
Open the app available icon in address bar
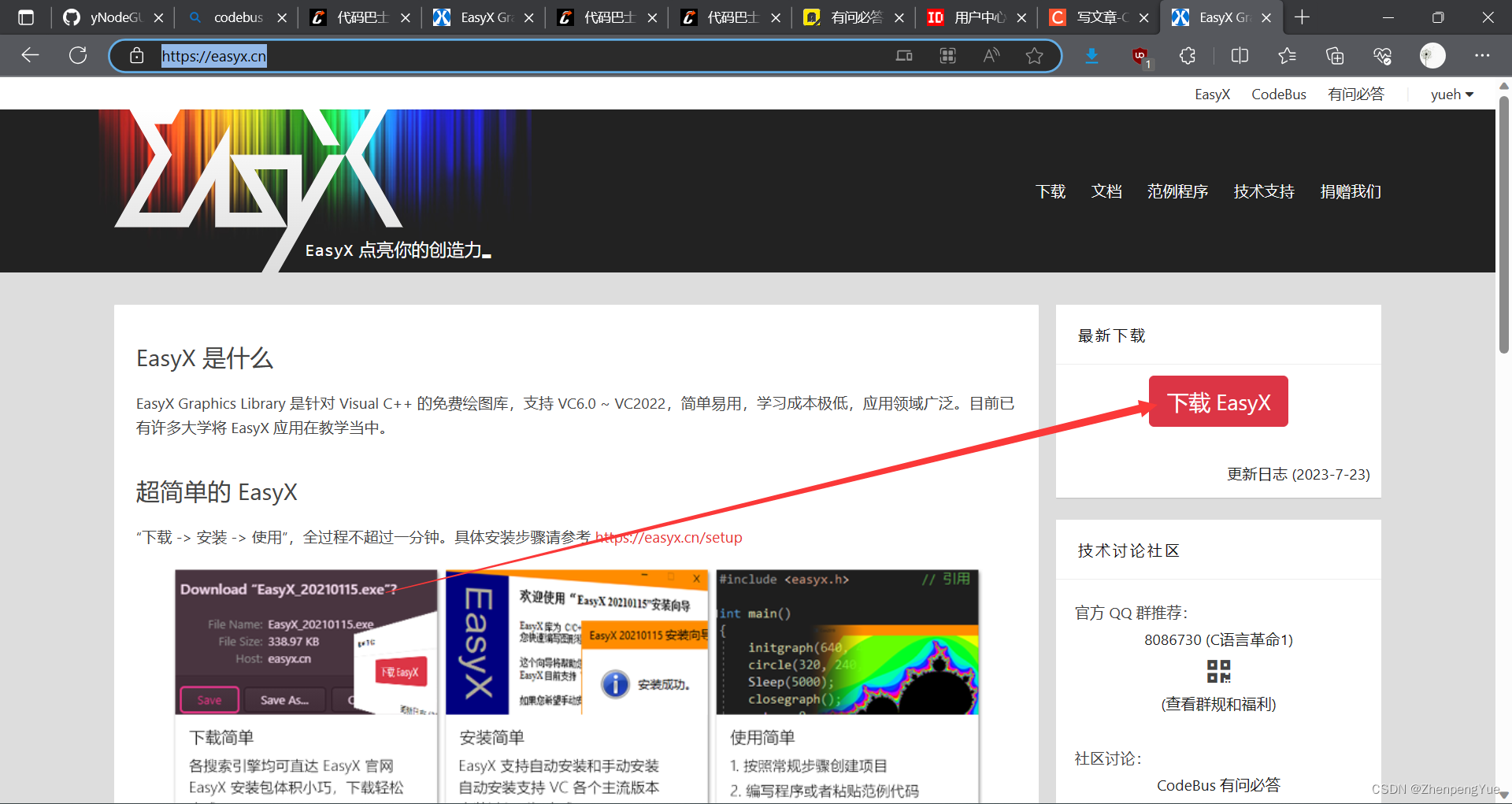click(x=904, y=56)
